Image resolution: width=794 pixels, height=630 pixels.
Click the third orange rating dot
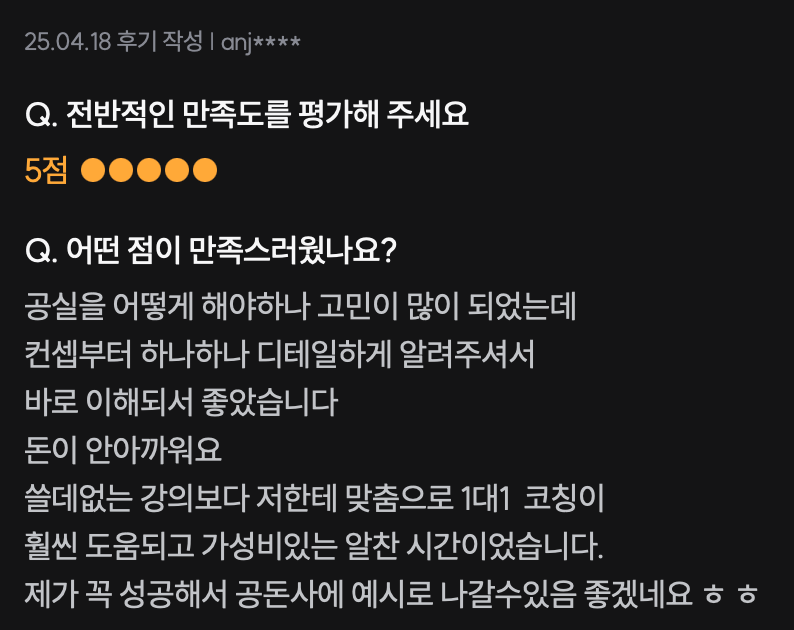[149, 170]
